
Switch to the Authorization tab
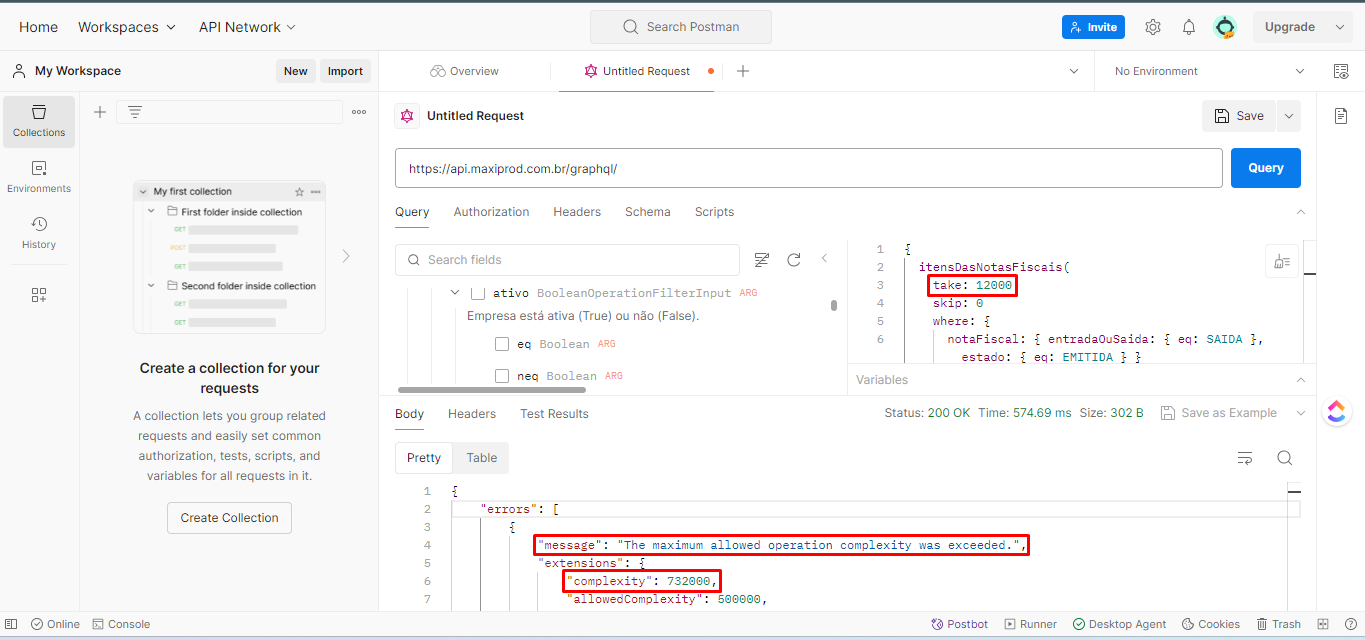pyautogui.click(x=491, y=212)
